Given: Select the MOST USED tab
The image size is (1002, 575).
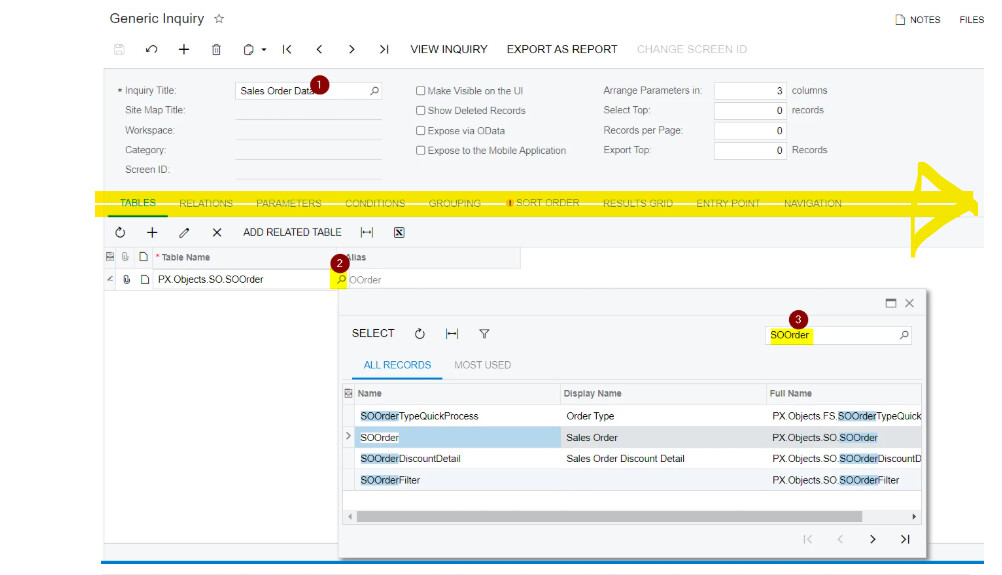Looking at the screenshot, I should [x=482, y=365].
